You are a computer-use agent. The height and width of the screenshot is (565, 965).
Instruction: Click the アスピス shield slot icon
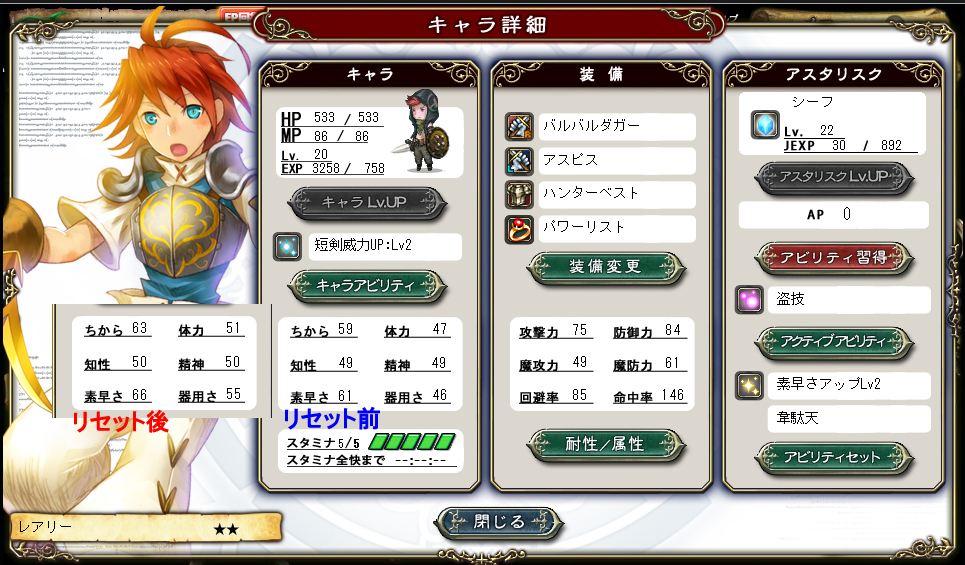[519, 161]
